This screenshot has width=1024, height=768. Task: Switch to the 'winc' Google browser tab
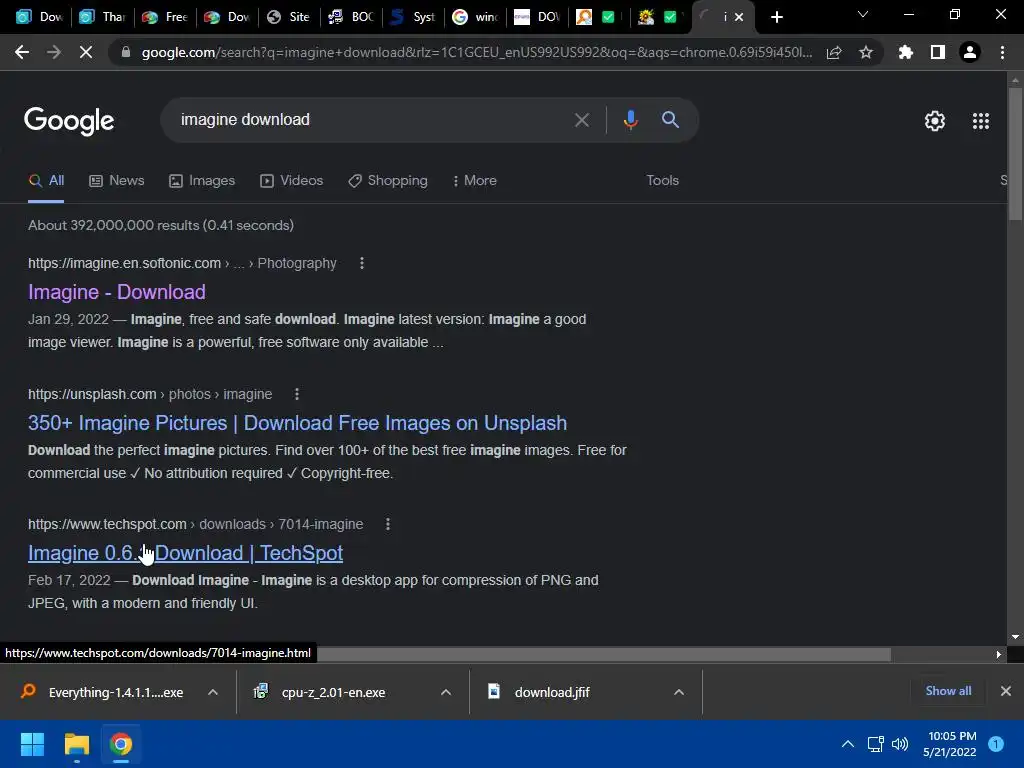[x=475, y=17]
